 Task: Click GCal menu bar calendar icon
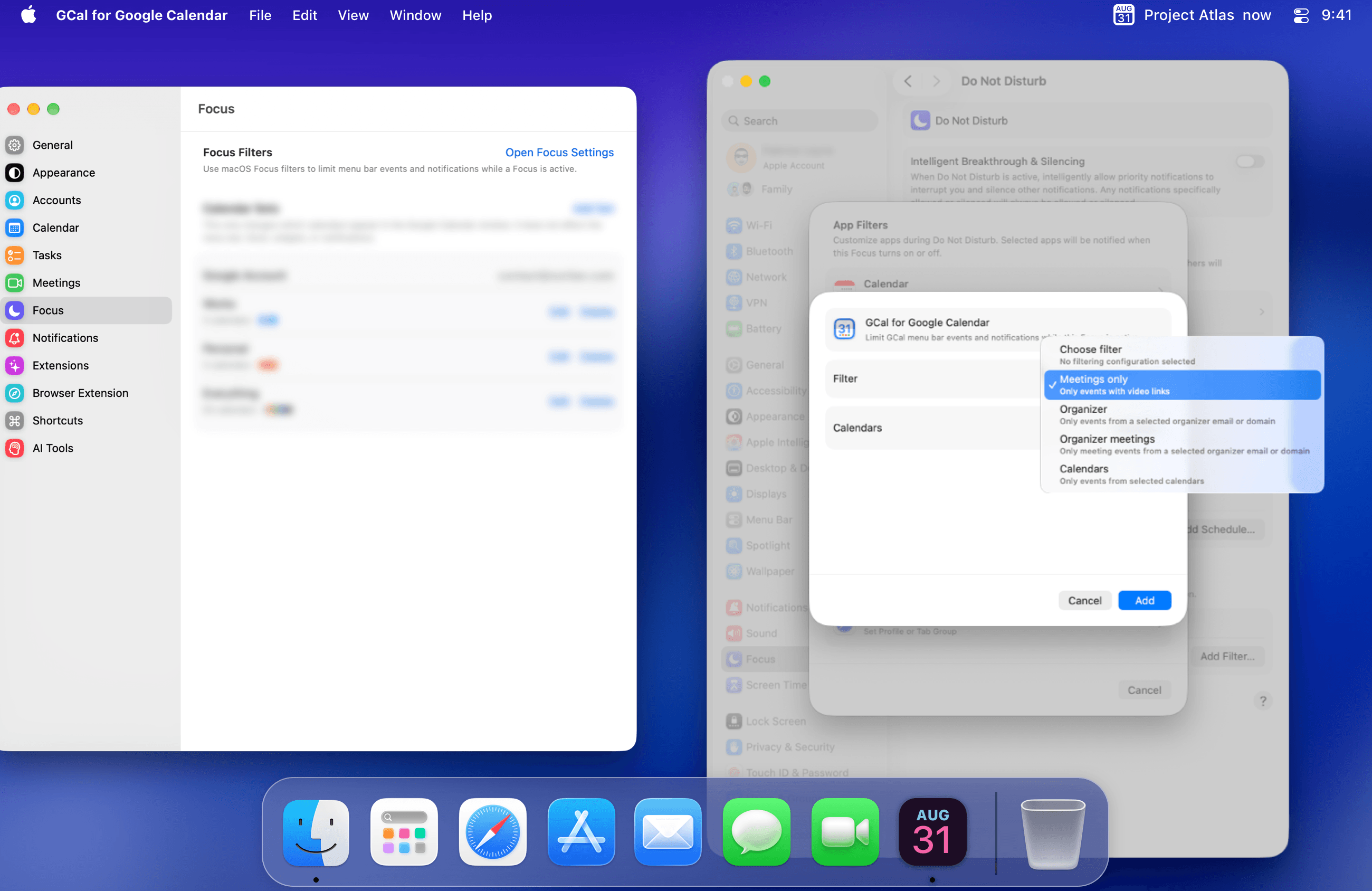(x=1123, y=15)
